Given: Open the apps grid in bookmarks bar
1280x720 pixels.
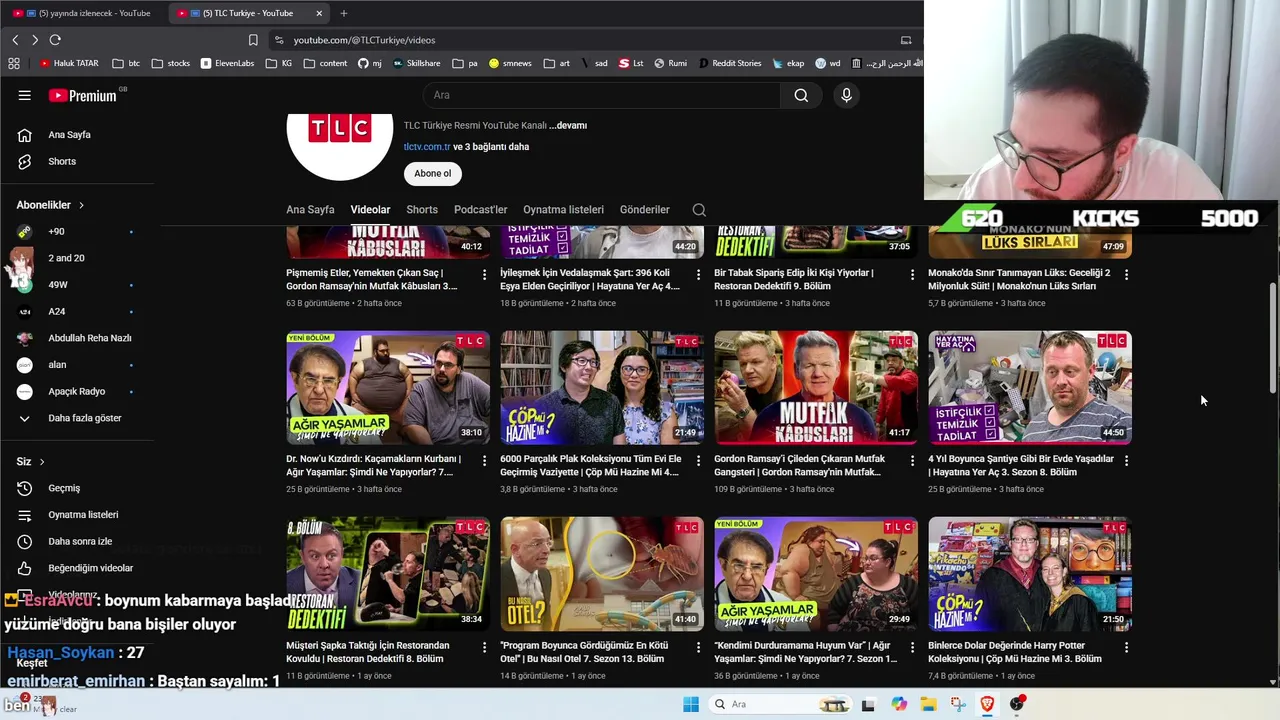Looking at the screenshot, I should click(x=14, y=63).
